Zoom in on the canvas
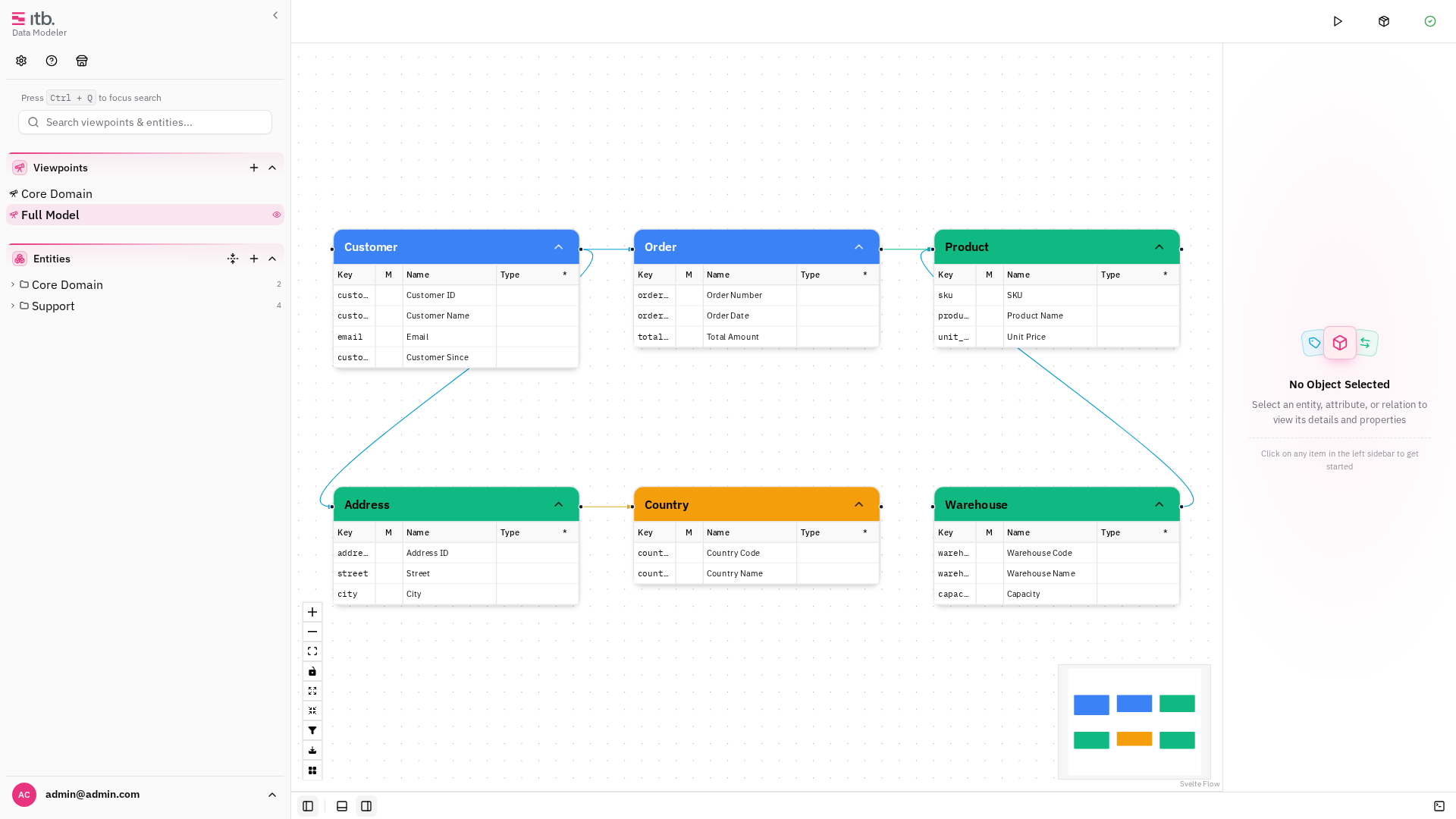 [312, 612]
